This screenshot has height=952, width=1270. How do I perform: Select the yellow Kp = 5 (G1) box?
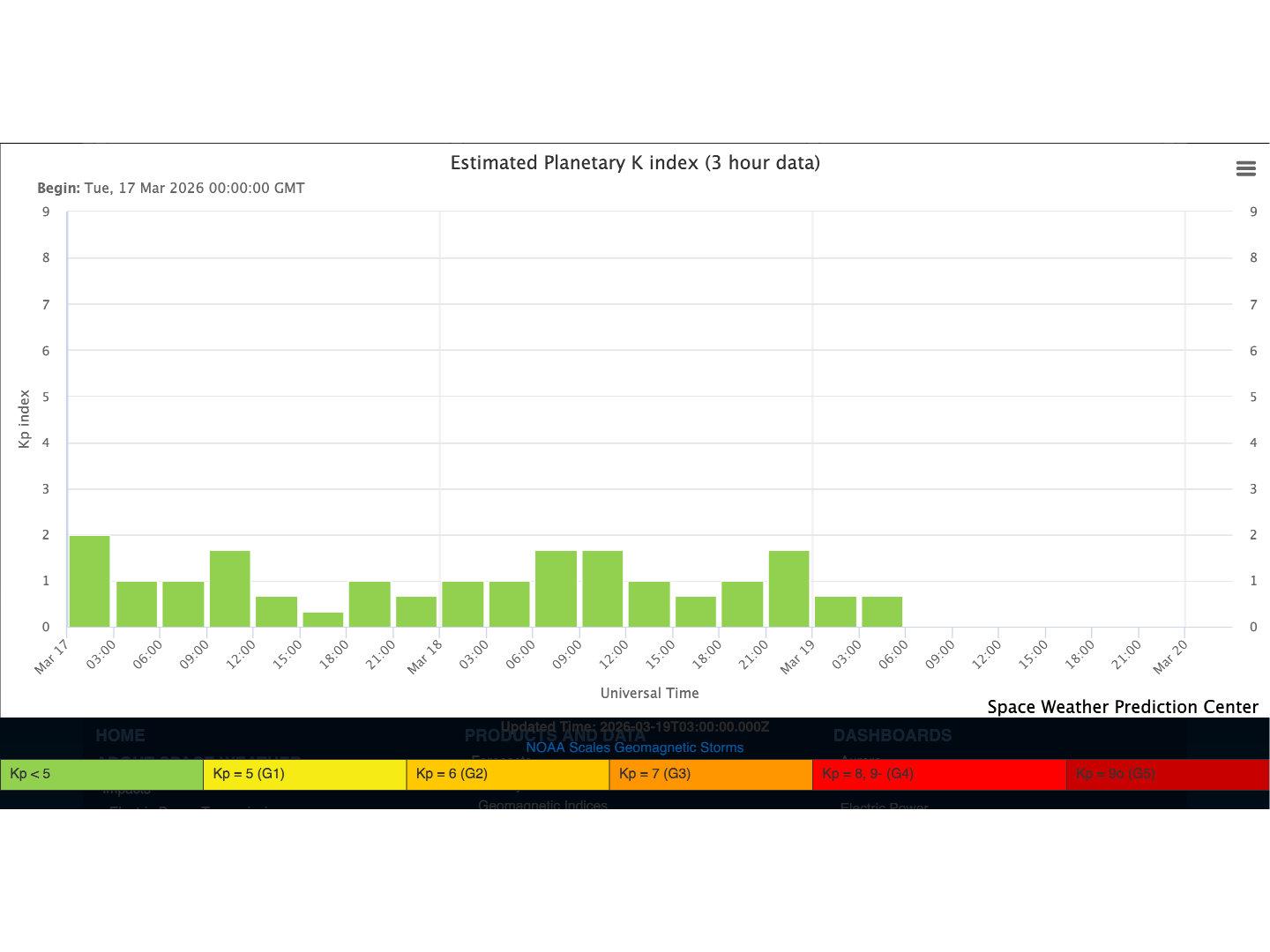pos(304,774)
